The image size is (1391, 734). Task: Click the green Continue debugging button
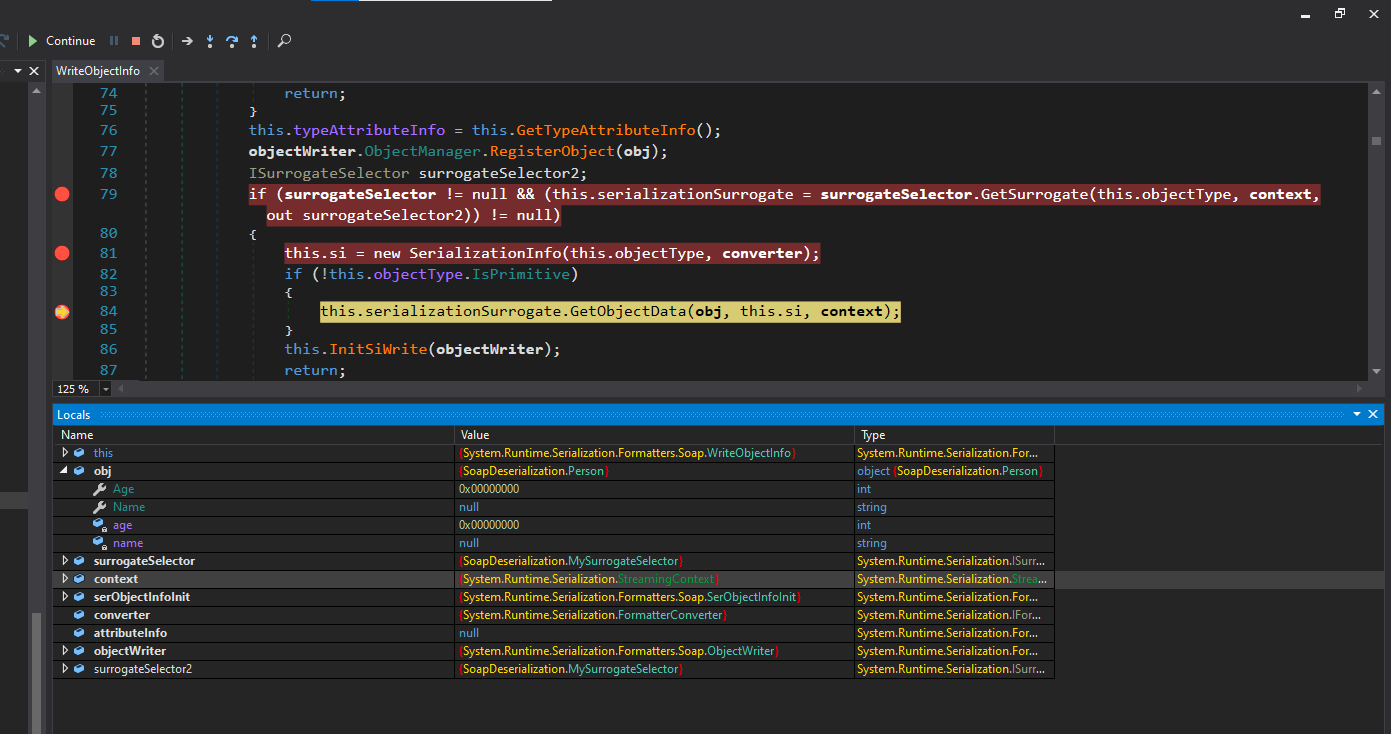[61, 41]
